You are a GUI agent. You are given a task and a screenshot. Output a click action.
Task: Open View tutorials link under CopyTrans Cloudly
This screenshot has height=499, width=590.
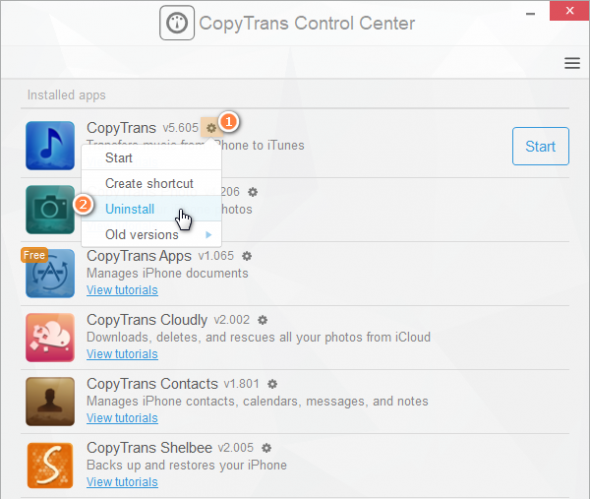tap(122, 354)
